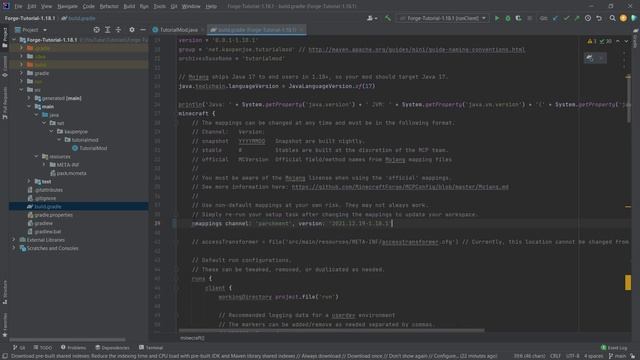Open run configuration dropdown Forge-Tutorial-1.18.1 runClient
The height and width of the screenshot is (360, 640).
443,18
